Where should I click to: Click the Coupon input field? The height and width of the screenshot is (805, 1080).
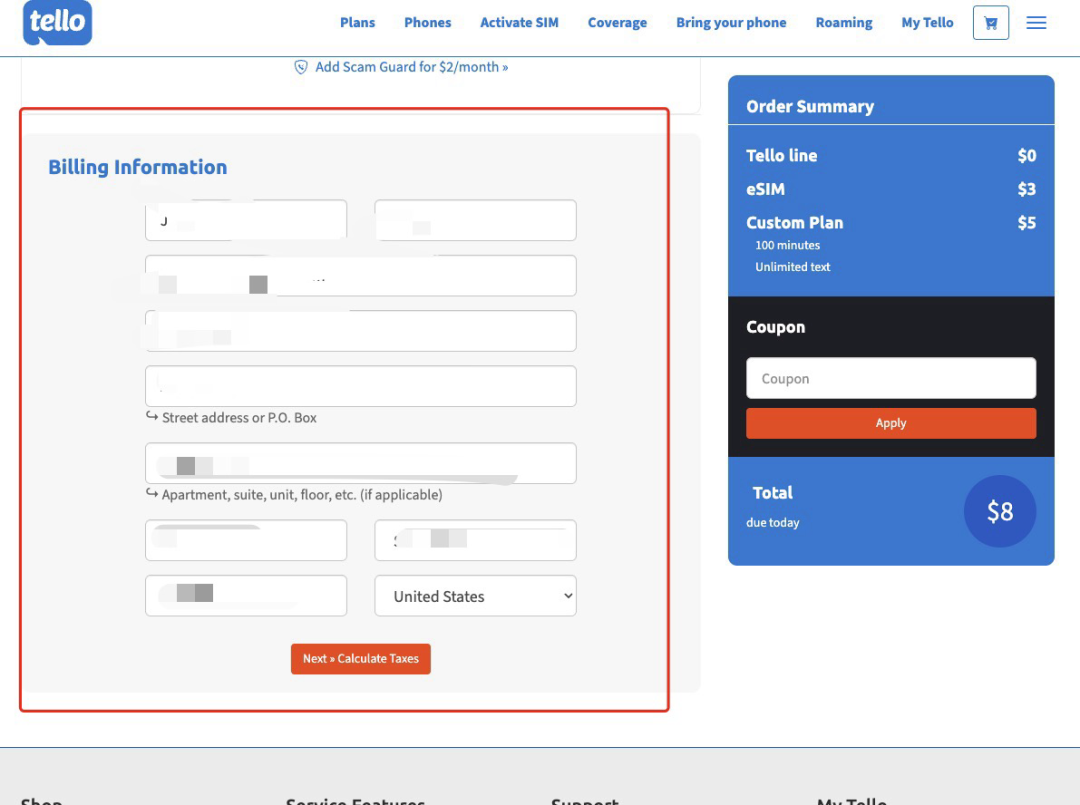[x=891, y=378]
